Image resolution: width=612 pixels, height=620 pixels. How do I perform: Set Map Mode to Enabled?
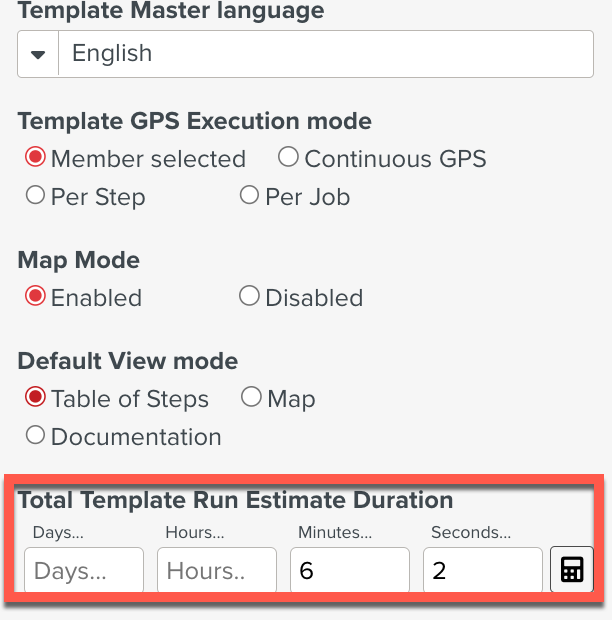point(36,297)
